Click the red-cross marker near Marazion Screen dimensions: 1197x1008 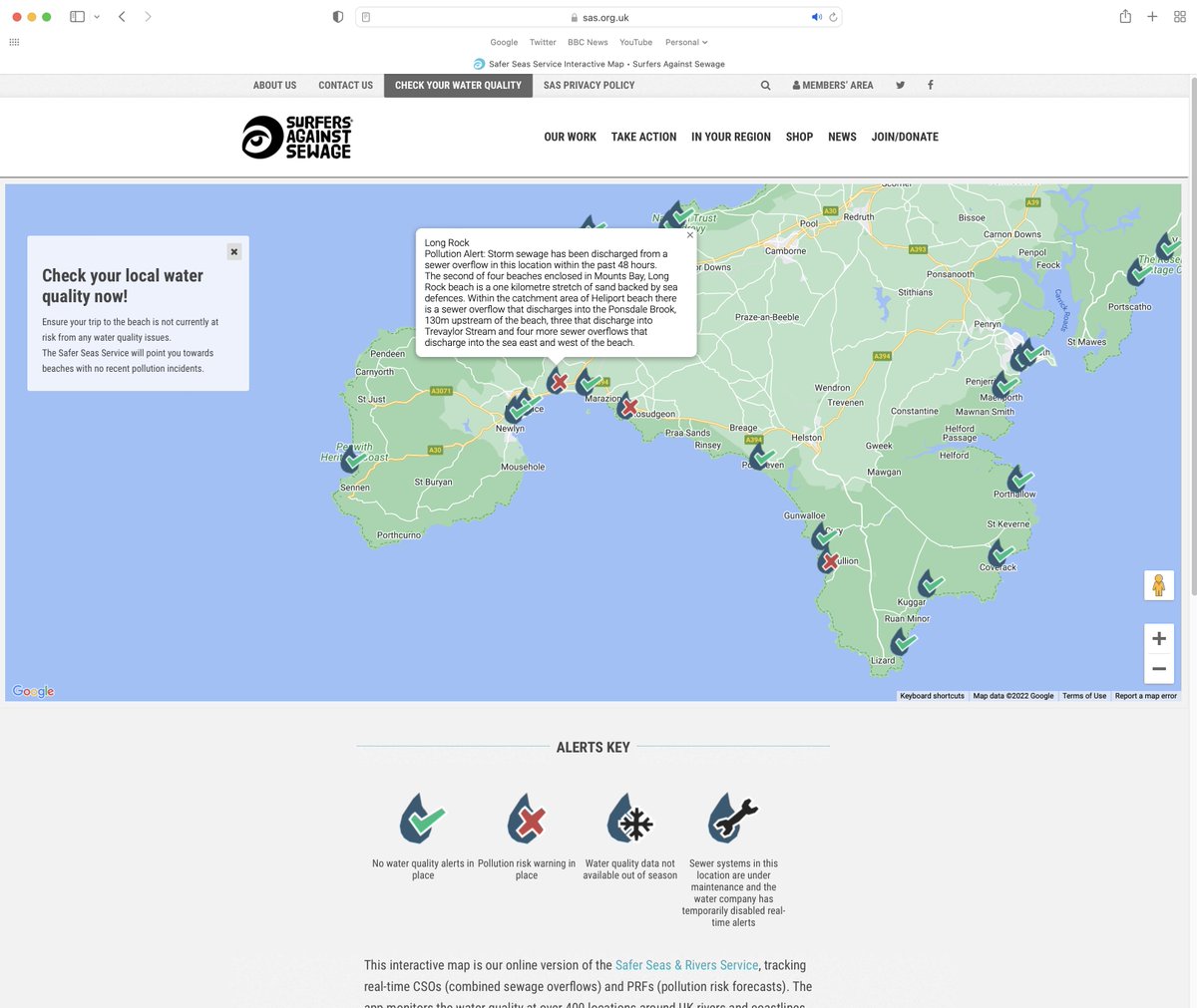626,406
